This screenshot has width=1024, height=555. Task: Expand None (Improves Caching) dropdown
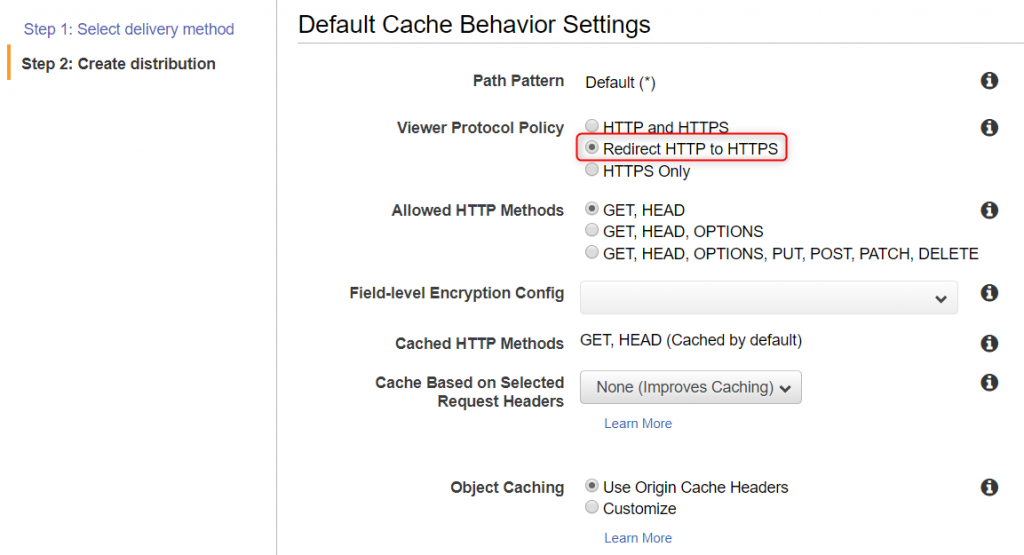(x=690, y=387)
